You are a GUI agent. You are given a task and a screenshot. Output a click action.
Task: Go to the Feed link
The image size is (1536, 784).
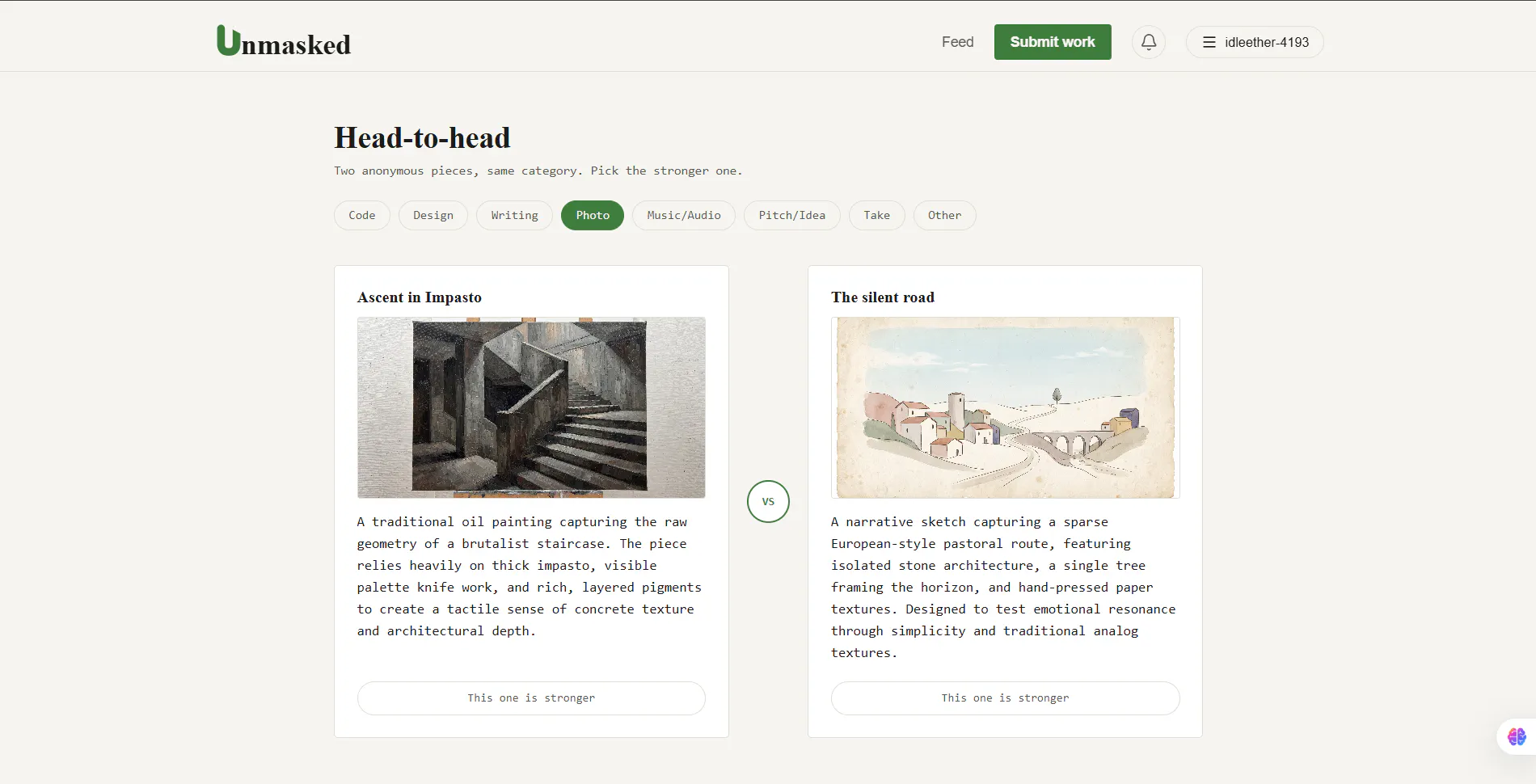pyautogui.click(x=957, y=42)
